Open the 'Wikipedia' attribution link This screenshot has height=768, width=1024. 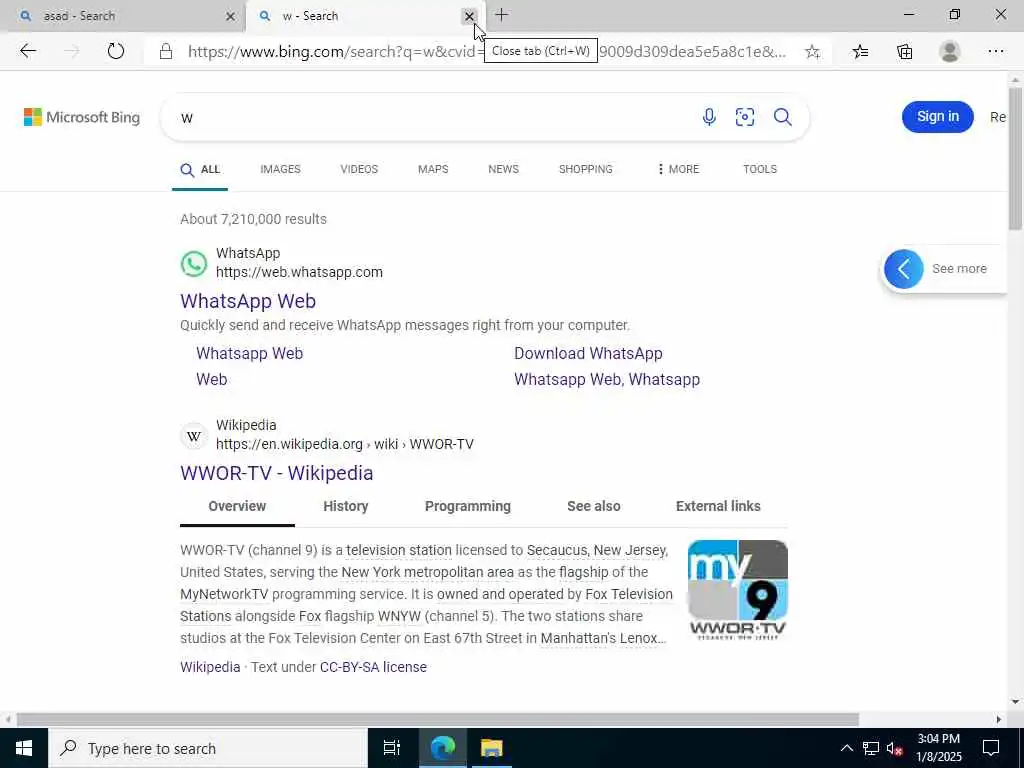pyautogui.click(x=210, y=667)
